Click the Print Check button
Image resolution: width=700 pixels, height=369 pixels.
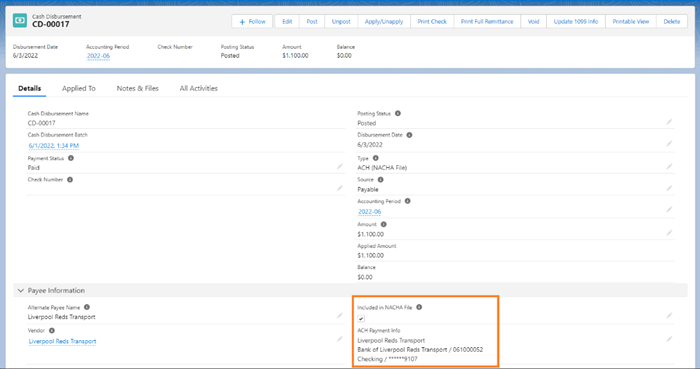click(x=432, y=21)
